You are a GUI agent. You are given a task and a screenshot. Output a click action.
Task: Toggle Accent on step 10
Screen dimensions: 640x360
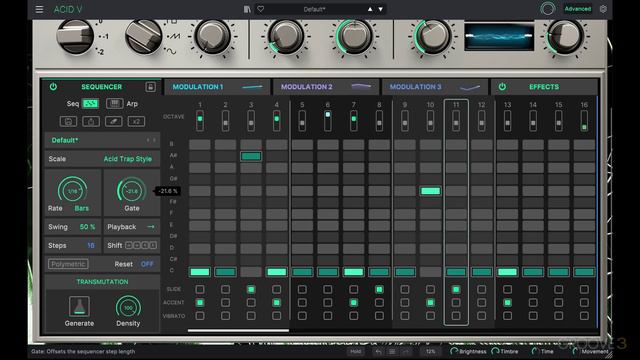coord(430,302)
